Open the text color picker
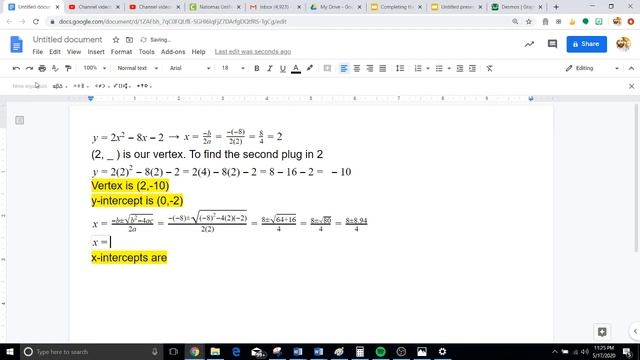The width and height of the screenshot is (640, 360). click(296, 69)
